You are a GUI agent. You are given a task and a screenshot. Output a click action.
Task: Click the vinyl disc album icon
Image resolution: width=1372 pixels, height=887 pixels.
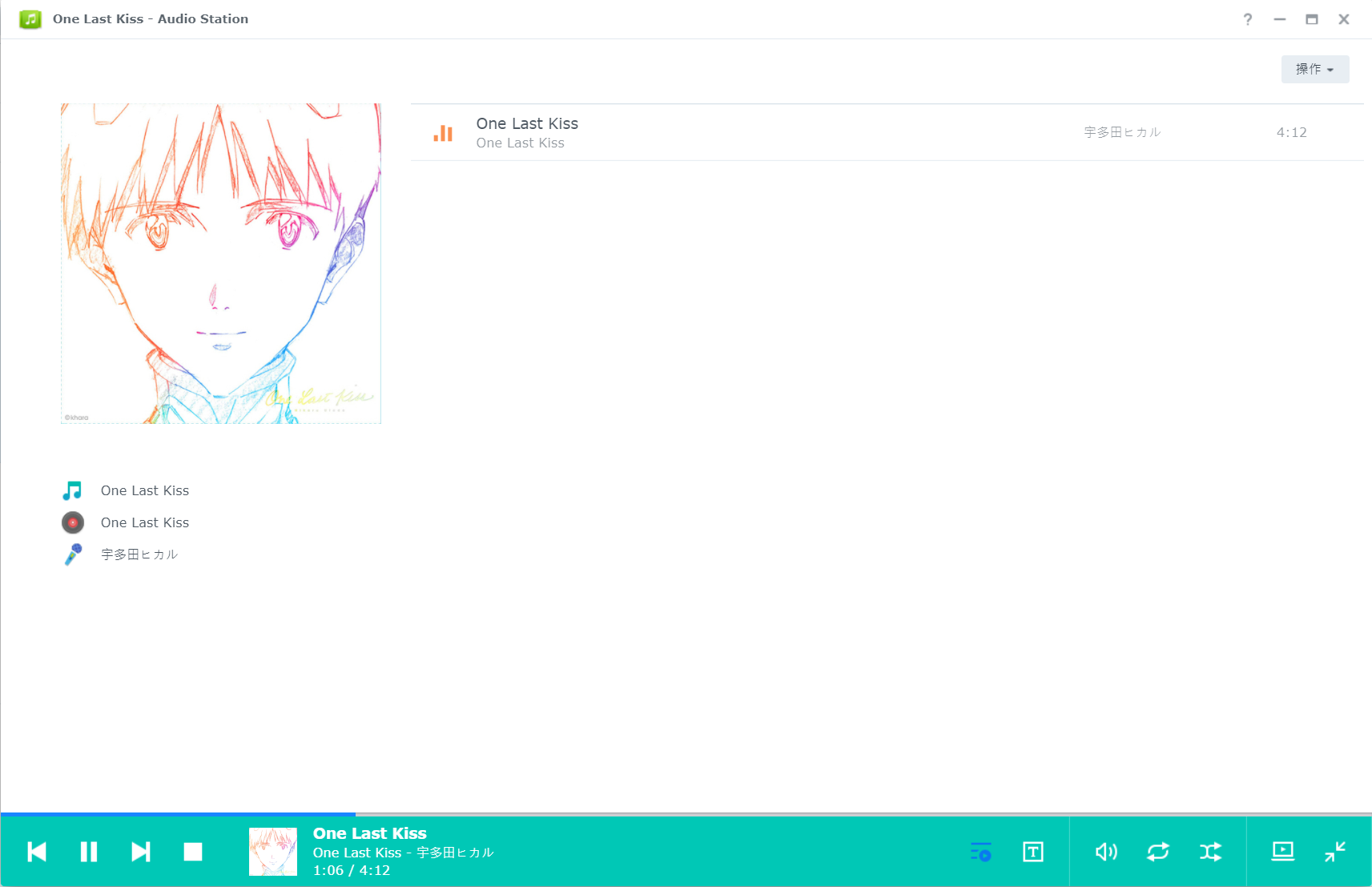coord(73,522)
